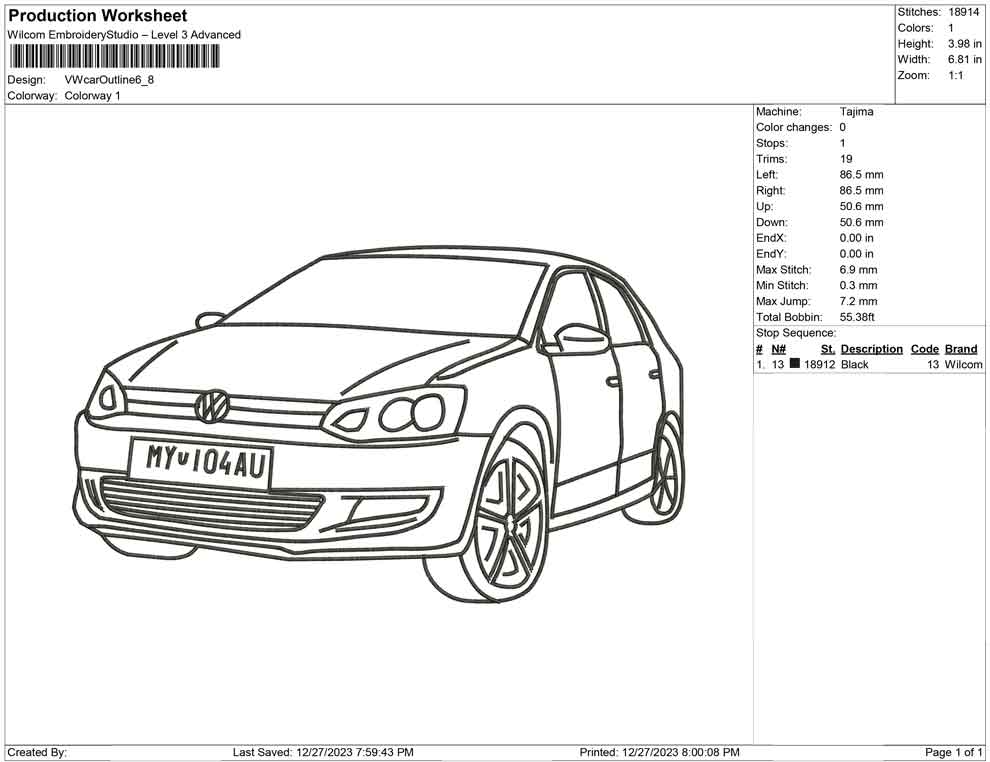Image resolution: width=990 pixels, height=762 pixels.
Task: Click the Machine value Tajima
Action: point(856,112)
